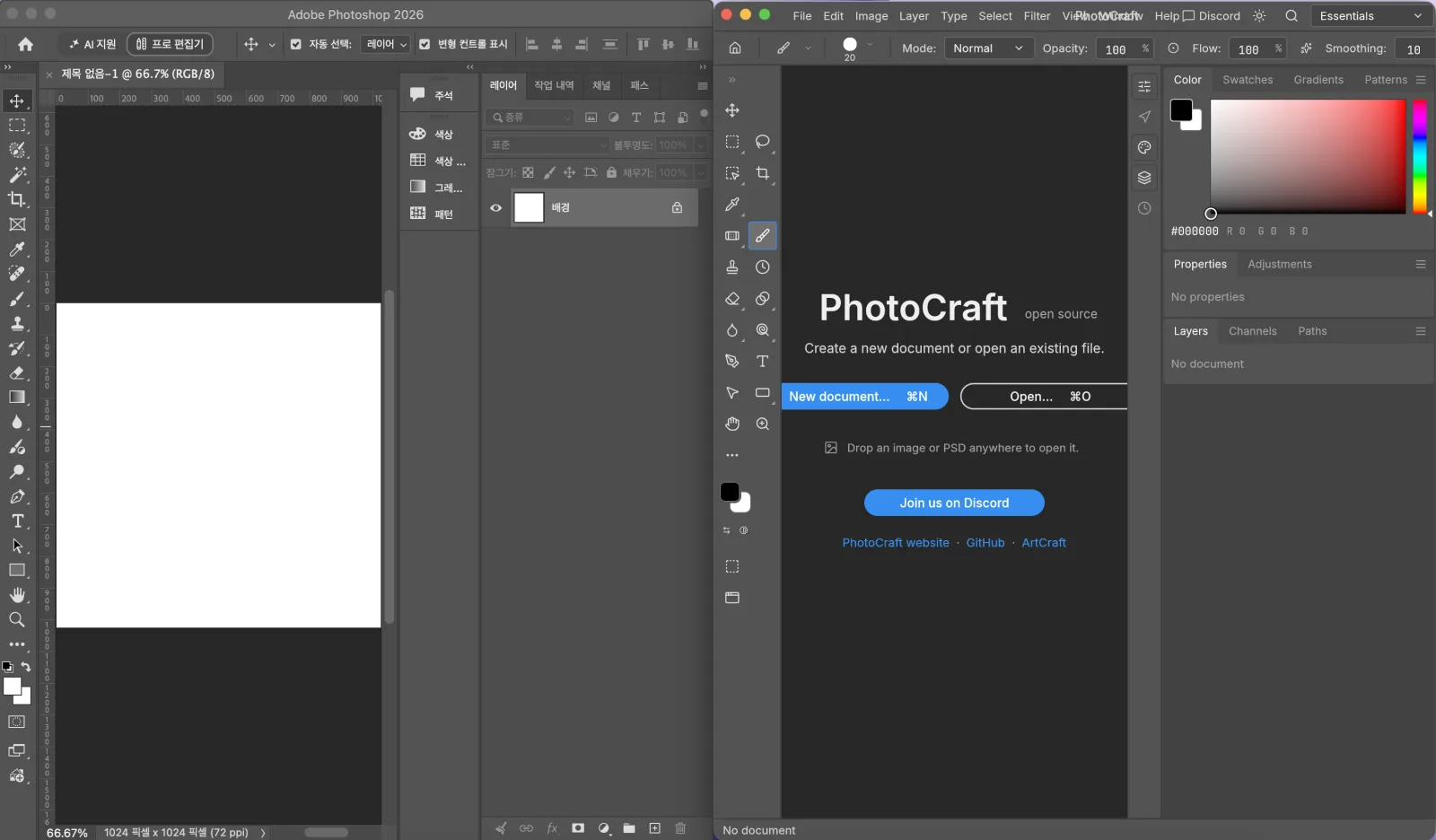Image resolution: width=1436 pixels, height=840 pixels.
Task: Select the Crop tool in Photoshop toolbar
Action: [17, 199]
